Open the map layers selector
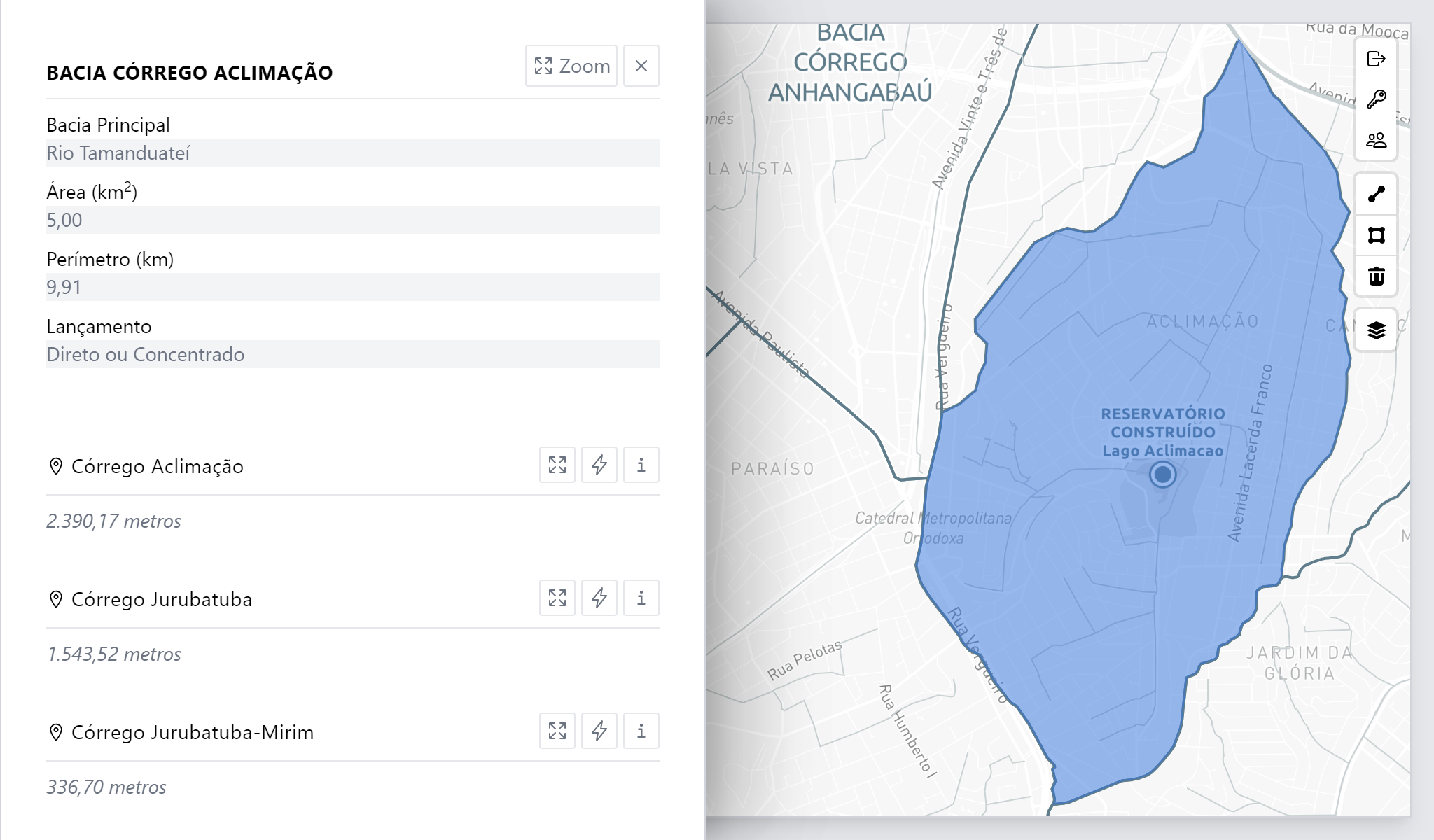This screenshot has width=1434, height=840. pos(1377,330)
